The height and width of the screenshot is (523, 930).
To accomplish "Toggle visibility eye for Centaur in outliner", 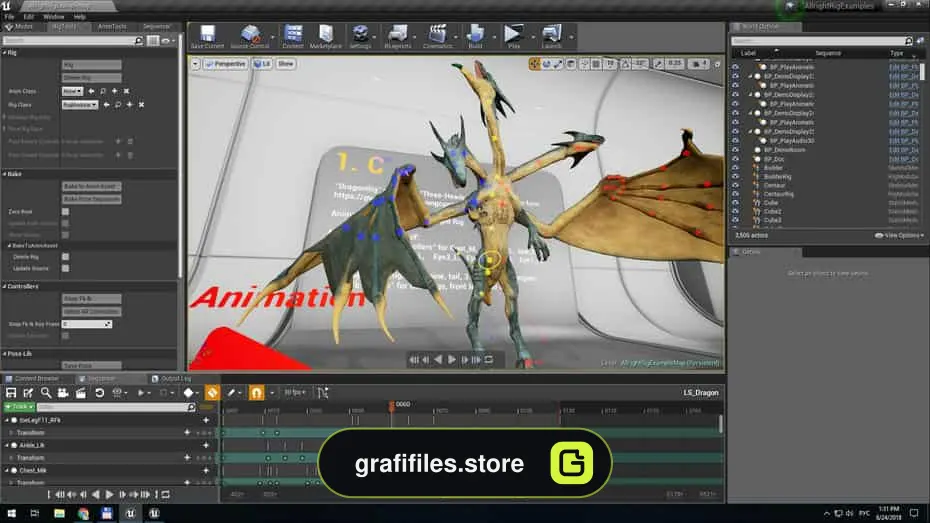I will (x=735, y=186).
